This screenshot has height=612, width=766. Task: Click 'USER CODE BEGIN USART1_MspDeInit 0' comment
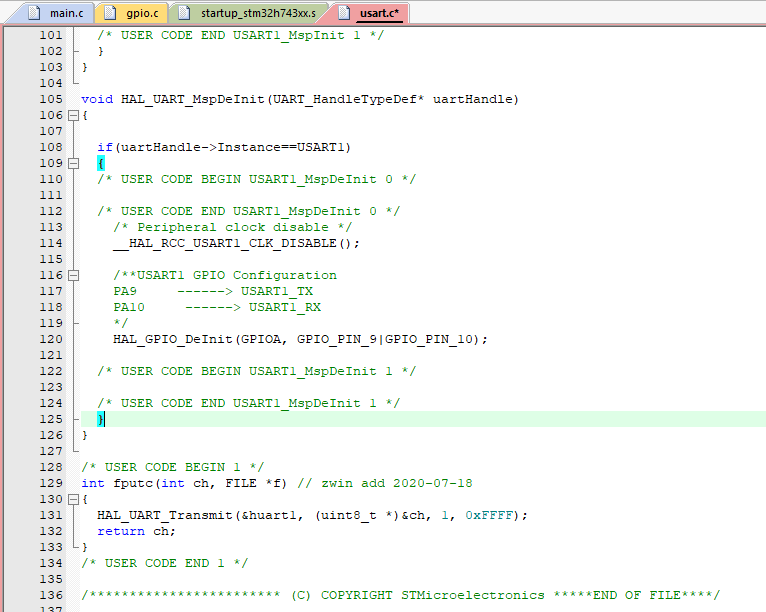pos(256,179)
